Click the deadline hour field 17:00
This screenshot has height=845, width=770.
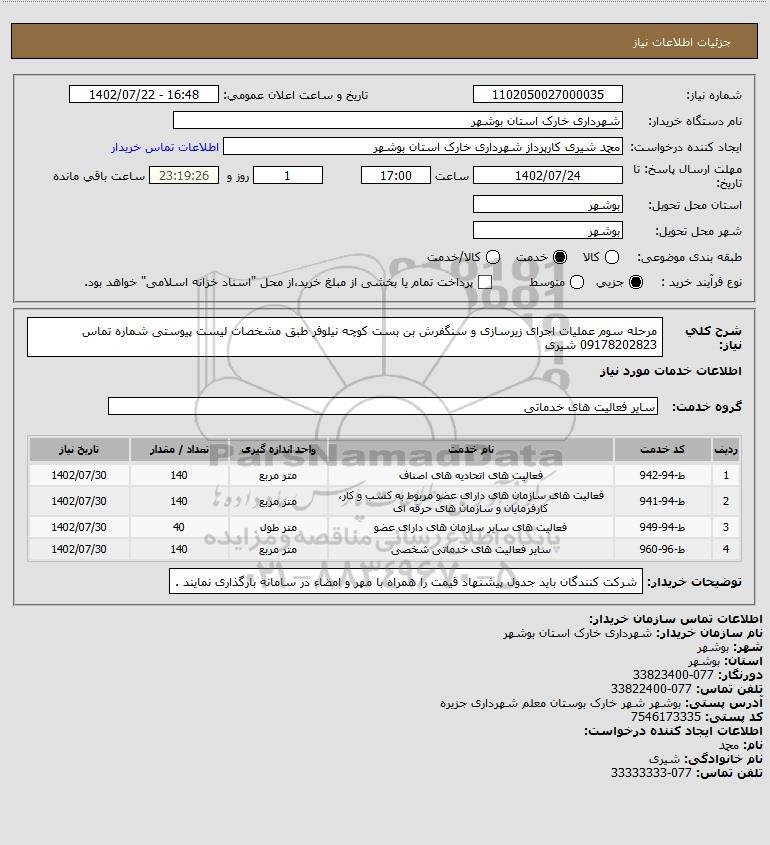[396, 175]
